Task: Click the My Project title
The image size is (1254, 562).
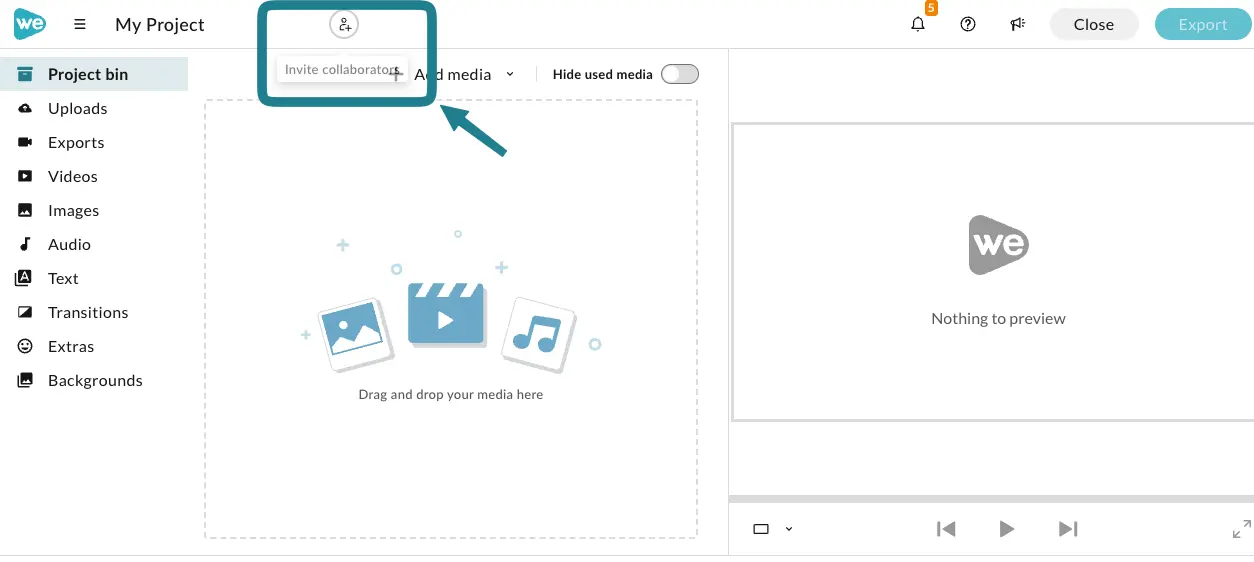Action: point(160,25)
